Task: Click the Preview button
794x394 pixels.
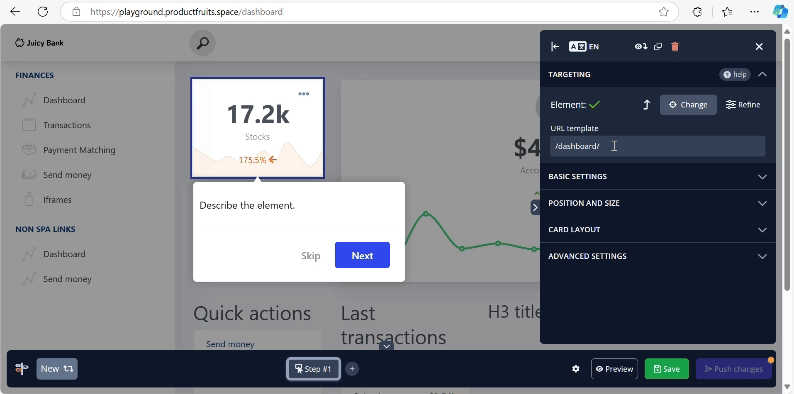Action: click(614, 369)
